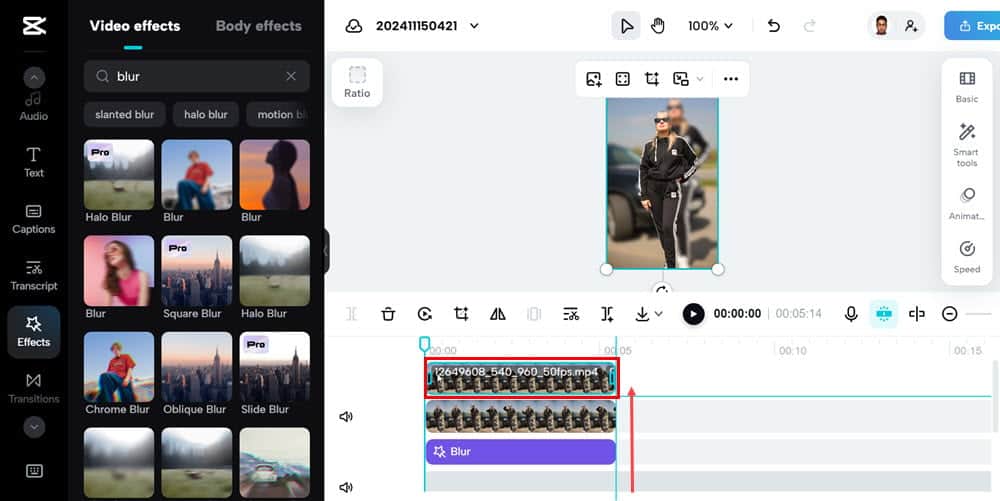Open the Transitions panel
The image size is (1000, 501).
34,389
